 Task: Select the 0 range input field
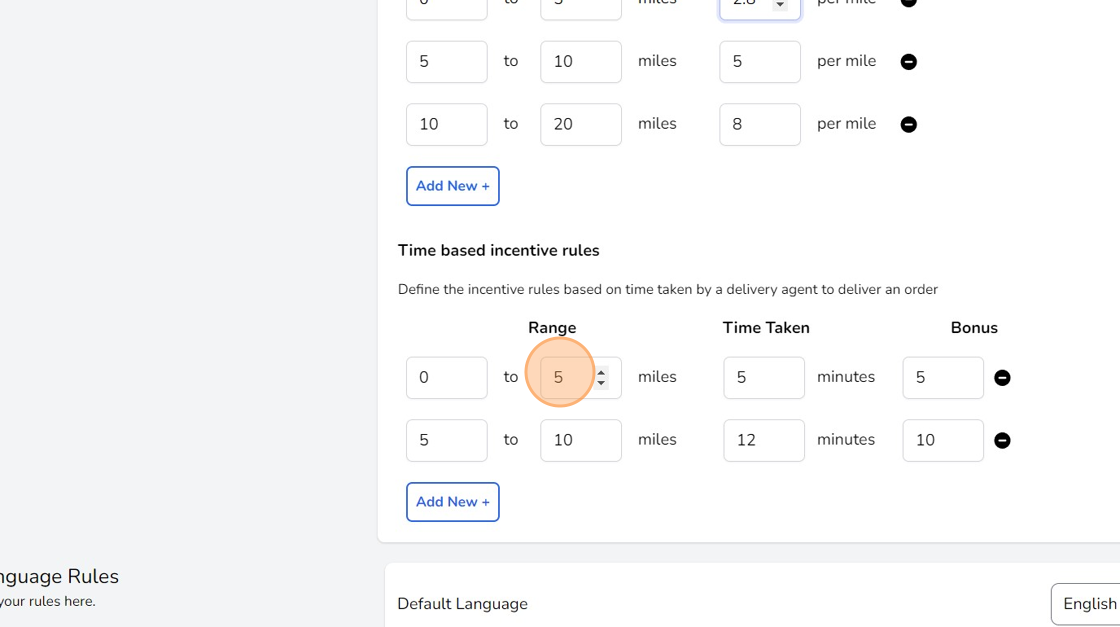pyautogui.click(x=446, y=377)
